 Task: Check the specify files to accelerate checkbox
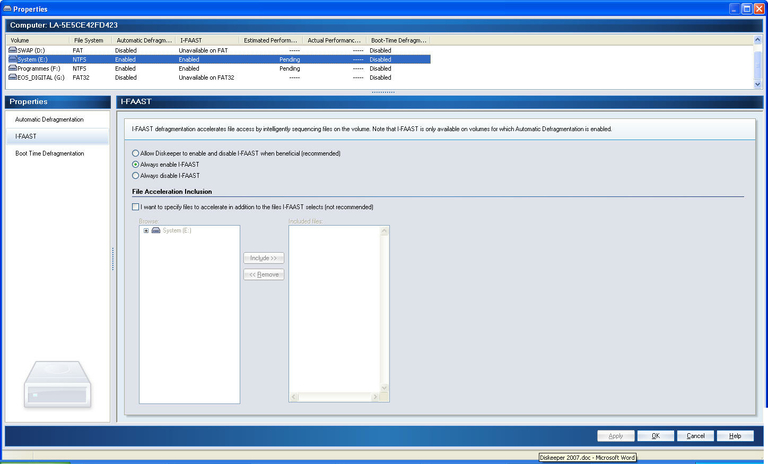[x=136, y=207]
